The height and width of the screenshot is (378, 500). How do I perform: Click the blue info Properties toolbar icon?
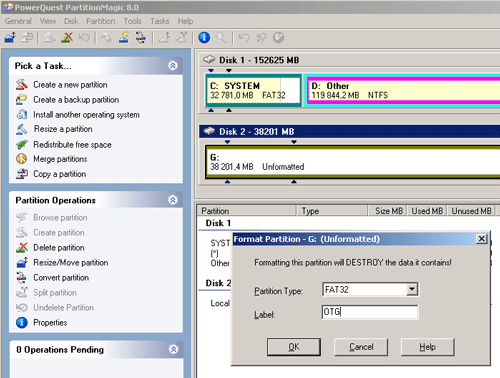point(204,37)
